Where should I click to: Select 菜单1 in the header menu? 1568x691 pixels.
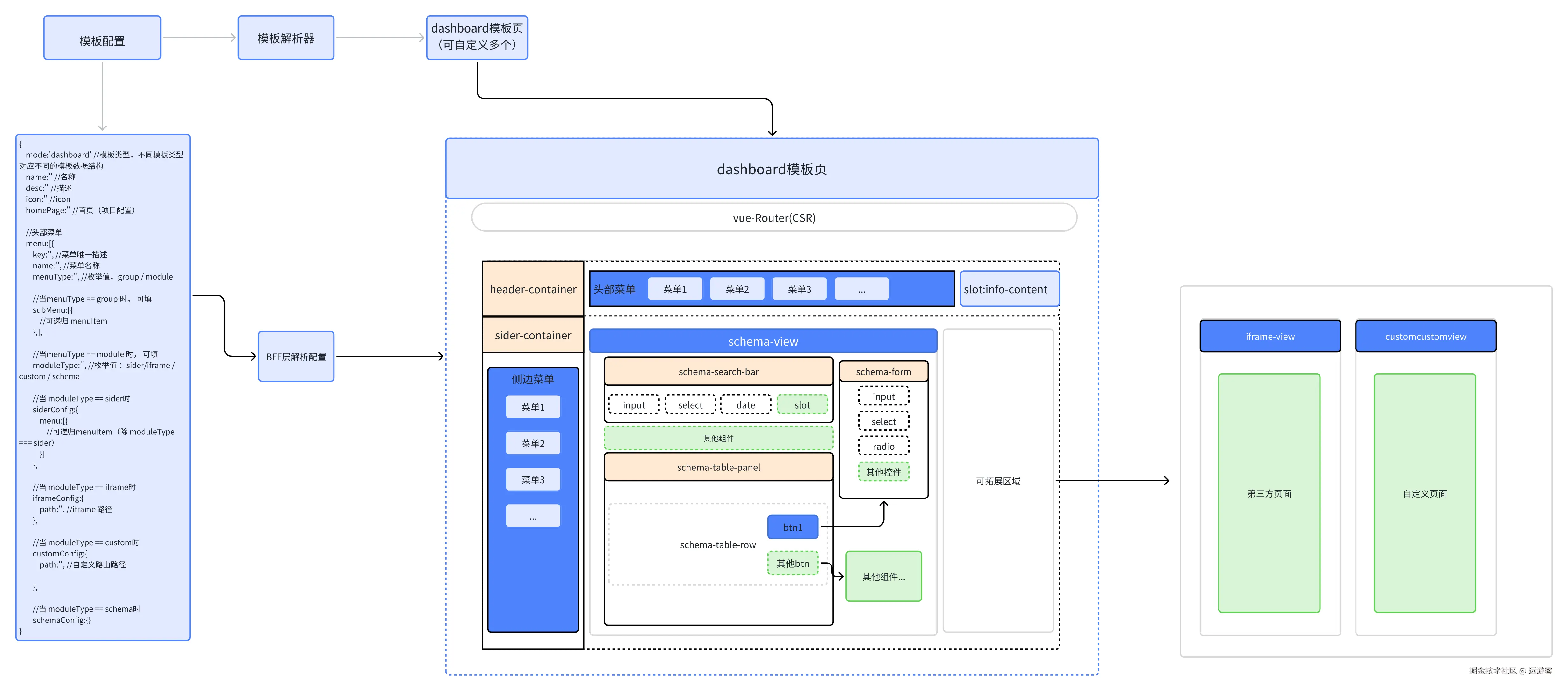click(674, 289)
